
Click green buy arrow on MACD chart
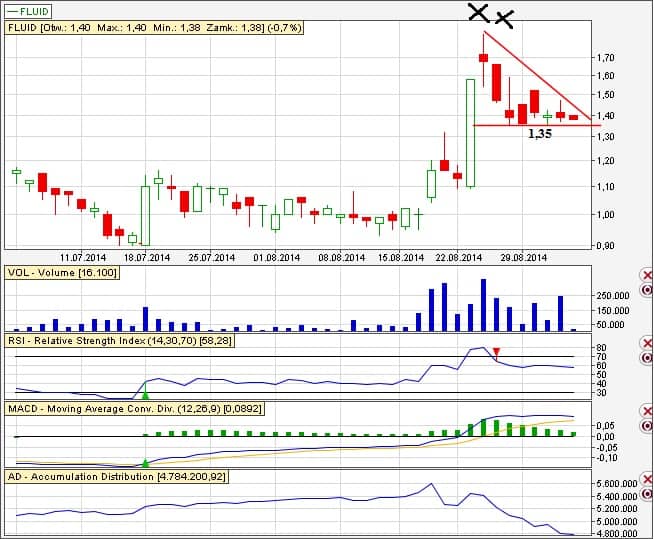pos(146,462)
